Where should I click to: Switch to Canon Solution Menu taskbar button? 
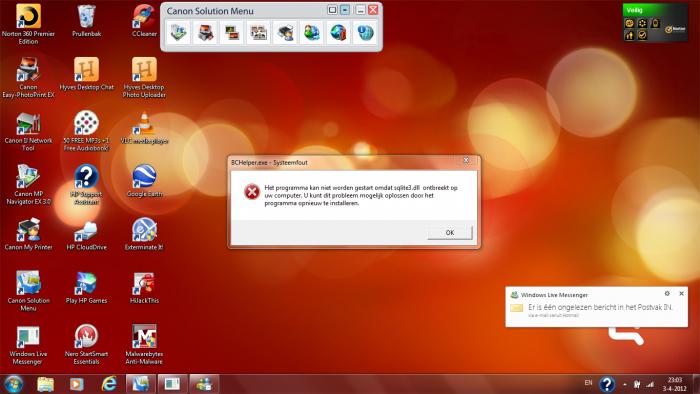[x=141, y=384]
